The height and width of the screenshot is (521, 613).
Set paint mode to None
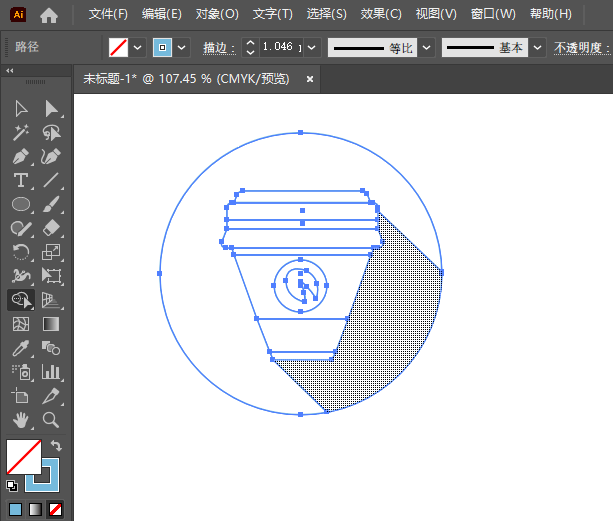pos(55,509)
